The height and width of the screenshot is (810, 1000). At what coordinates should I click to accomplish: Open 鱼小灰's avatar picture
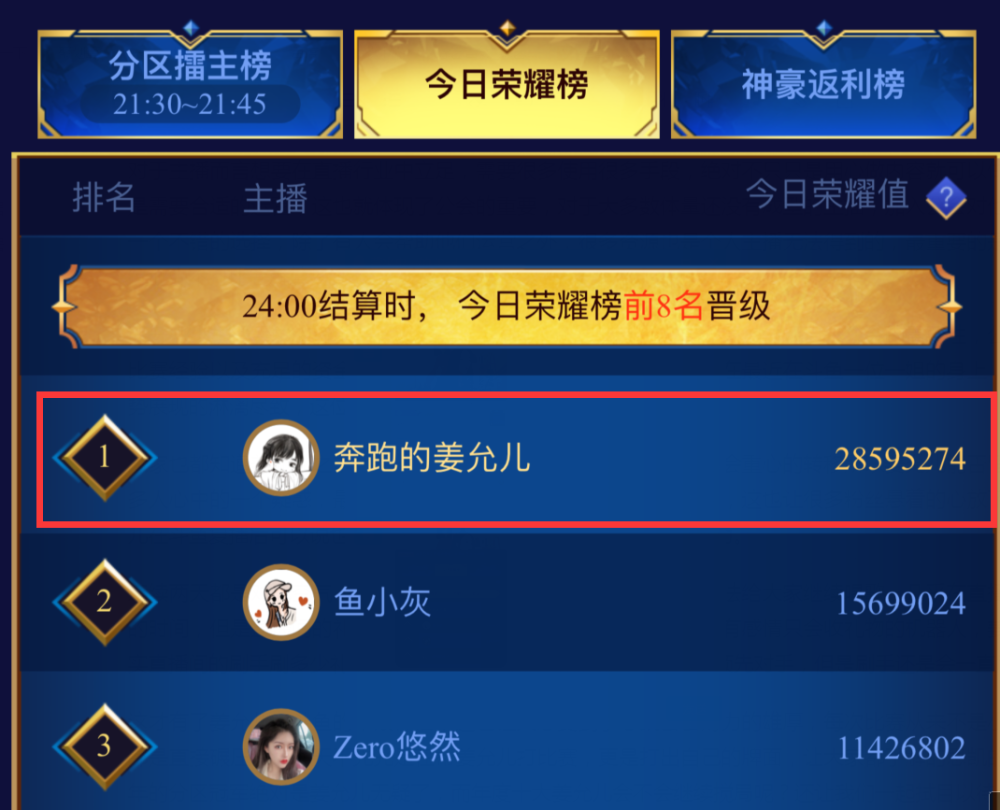point(281,602)
